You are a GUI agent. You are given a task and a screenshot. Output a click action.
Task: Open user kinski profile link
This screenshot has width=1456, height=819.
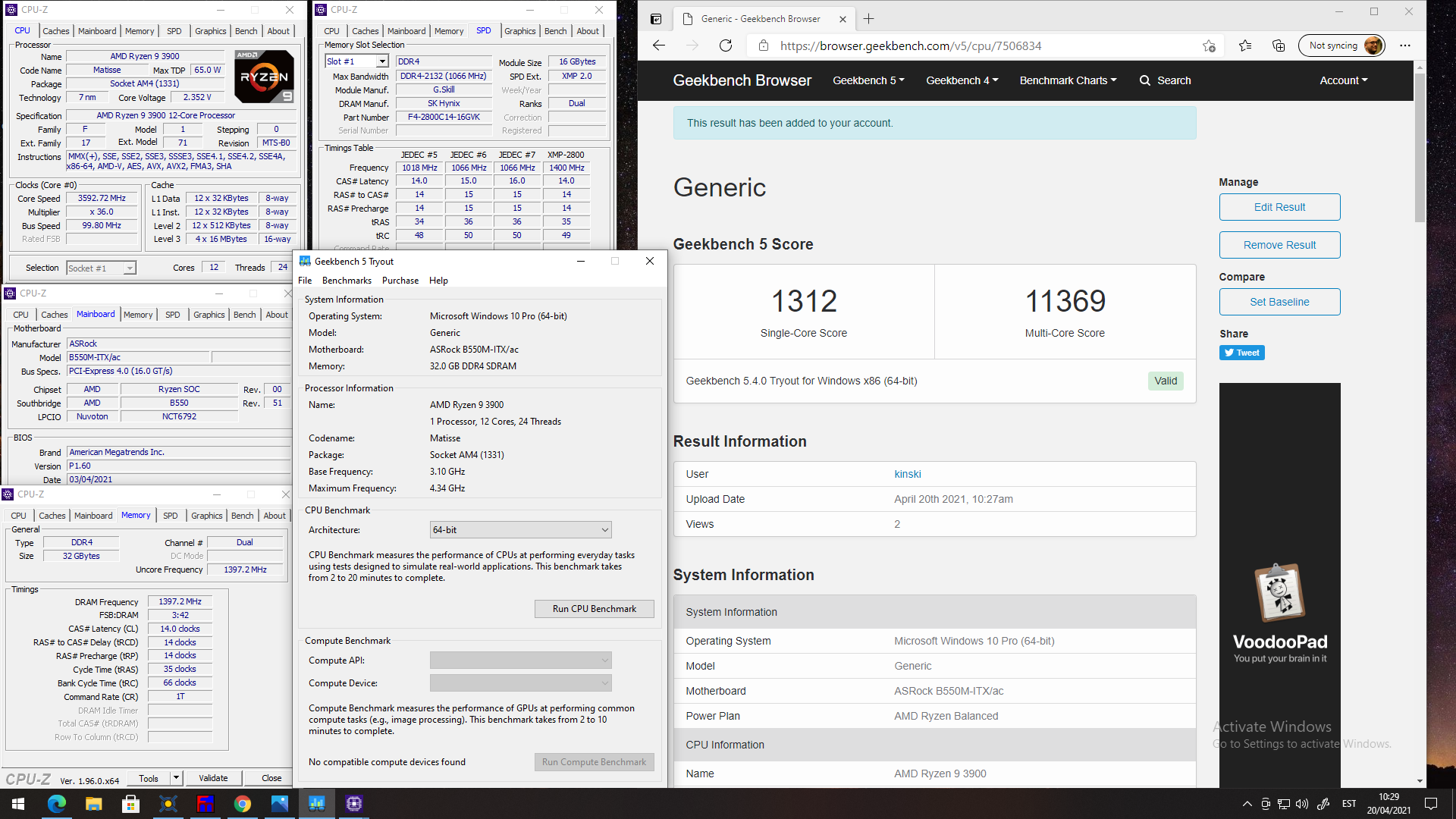[908, 474]
